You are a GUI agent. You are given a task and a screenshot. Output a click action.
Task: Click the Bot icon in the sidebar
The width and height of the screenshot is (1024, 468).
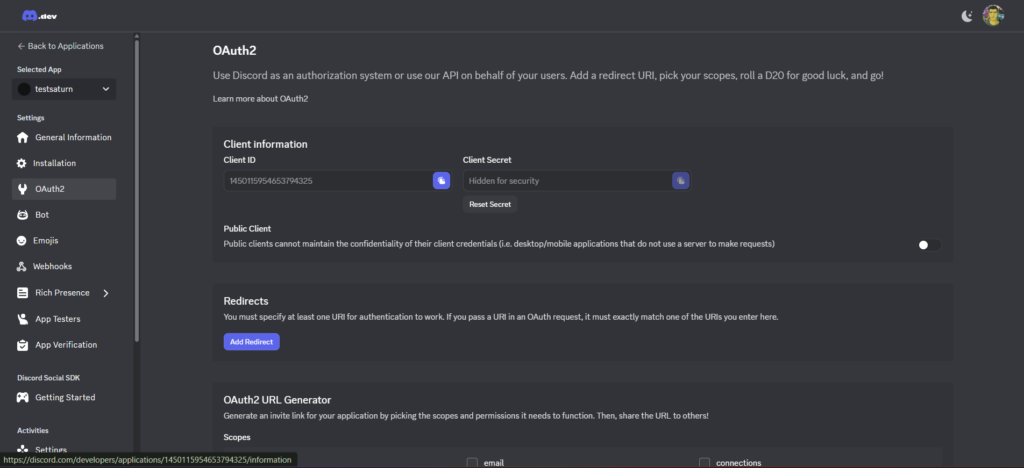coord(23,215)
